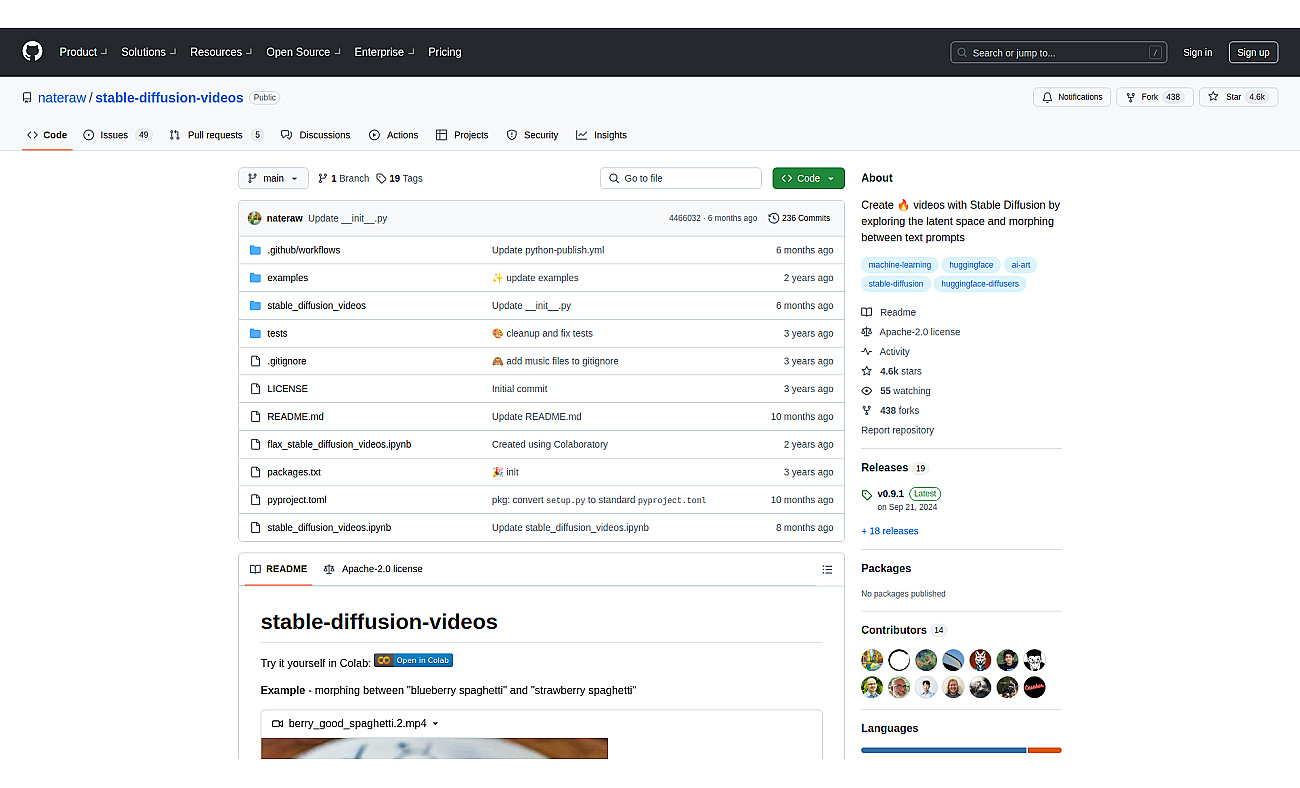Click file icon next to packages.txt

click(x=255, y=472)
